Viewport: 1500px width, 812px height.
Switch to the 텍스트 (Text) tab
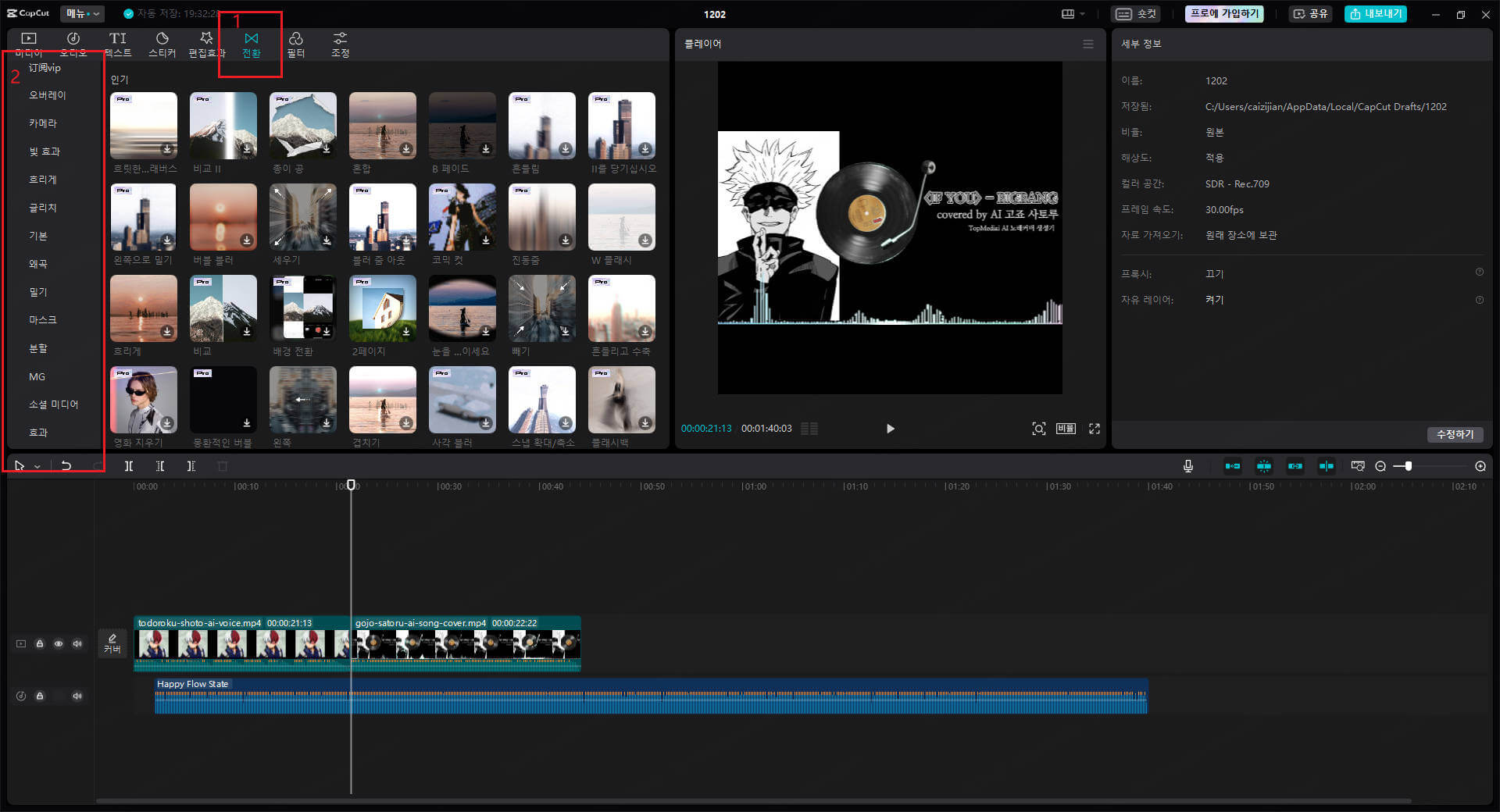118,45
